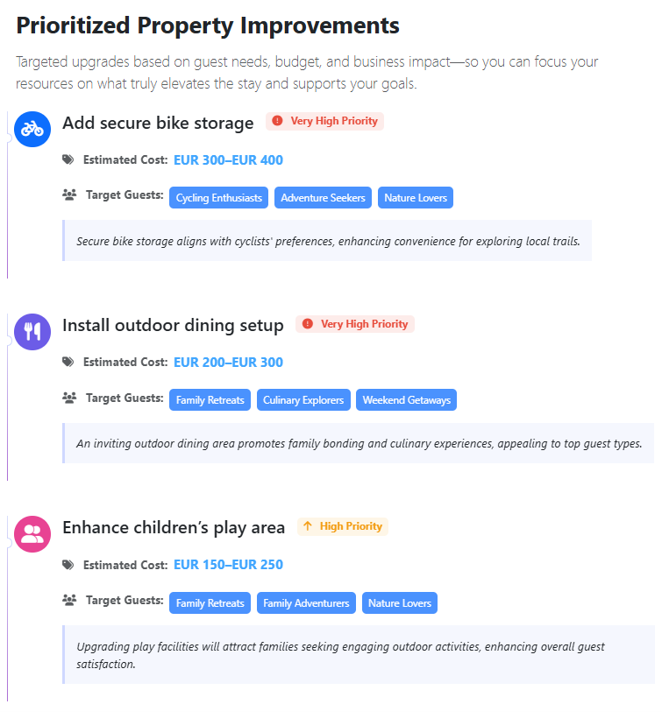Click the Very High Priority badge on bike storage

point(325,121)
